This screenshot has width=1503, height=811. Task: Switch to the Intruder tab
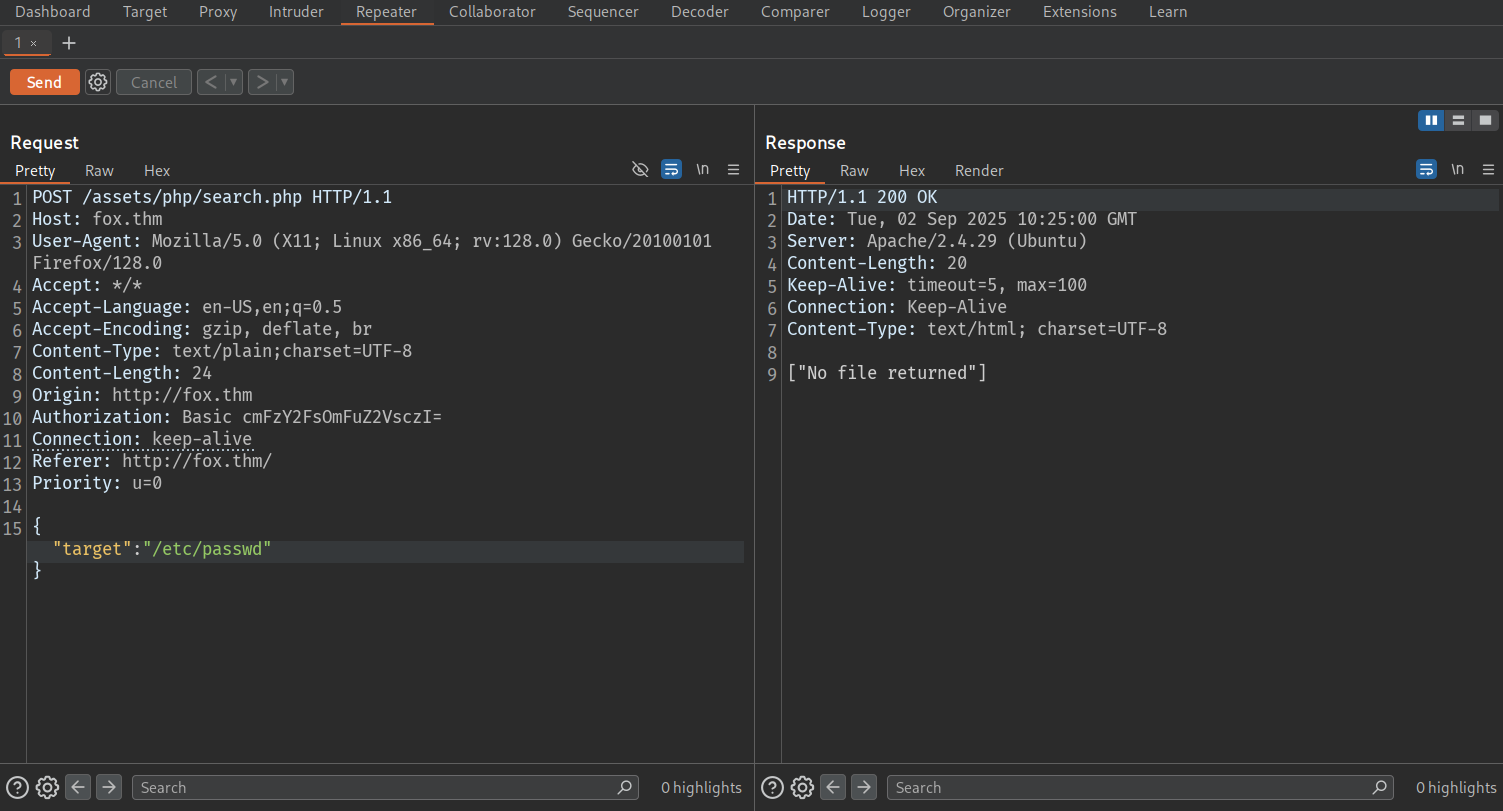coord(296,12)
